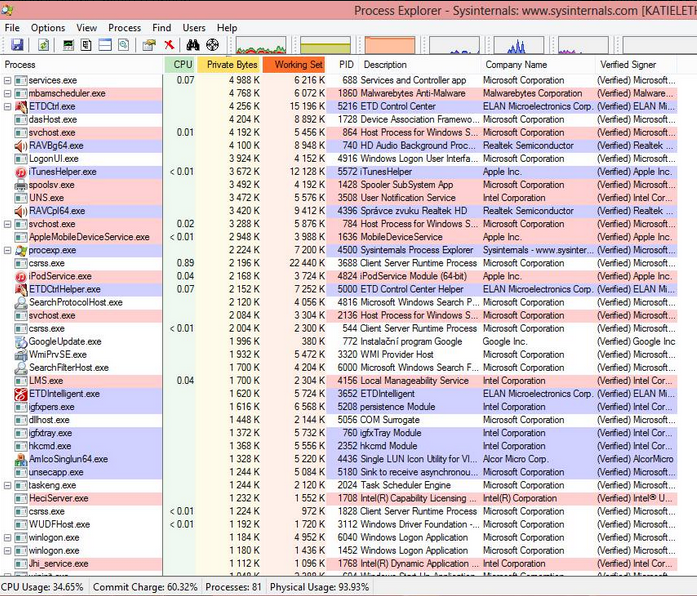Viewport: 697px width, 596px height.
Task: Click the RAVBg64.exe speaker icon
Action: coord(21,146)
